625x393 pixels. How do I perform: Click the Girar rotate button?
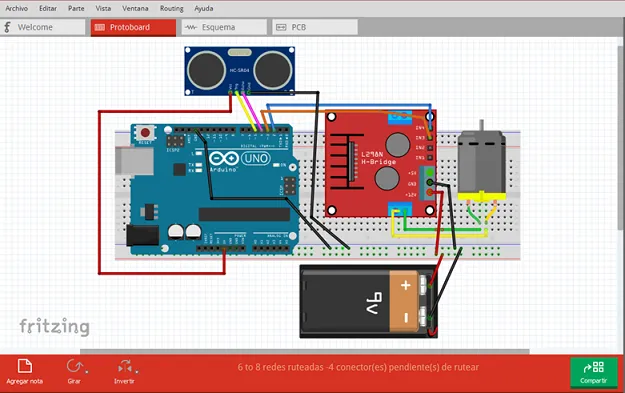pyautogui.click(x=75, y=371)
